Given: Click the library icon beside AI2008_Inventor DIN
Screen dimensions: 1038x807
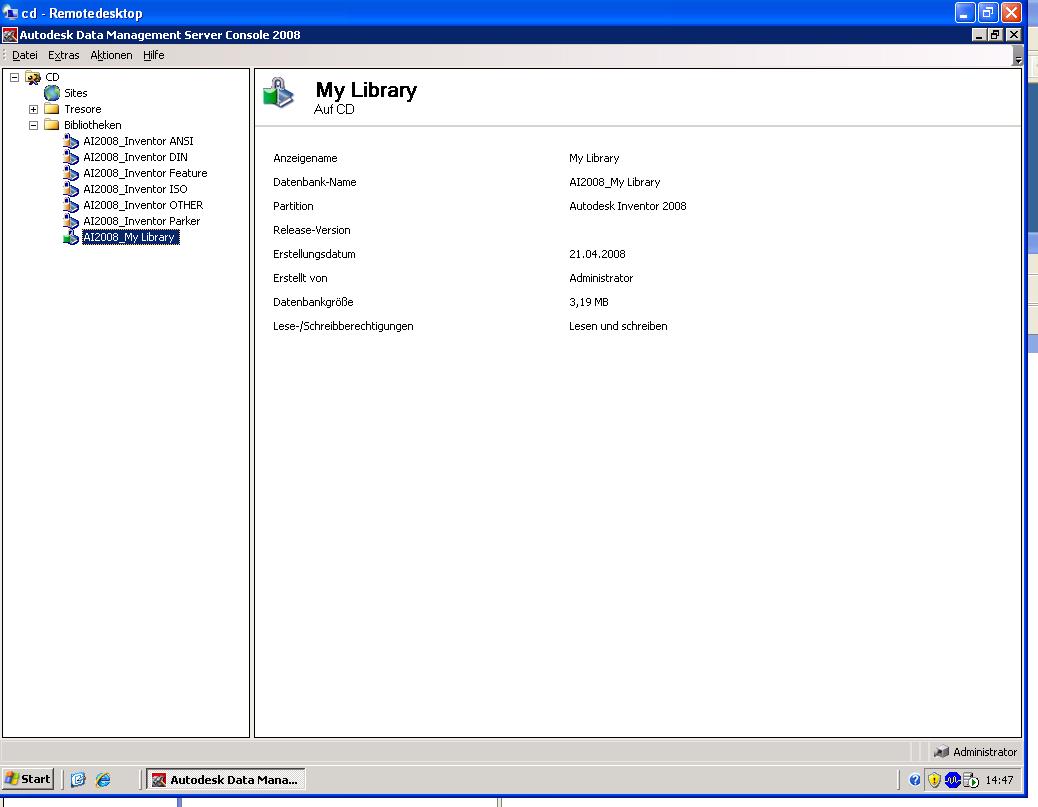Looking at the screenshot, I should tap(71, 157).
